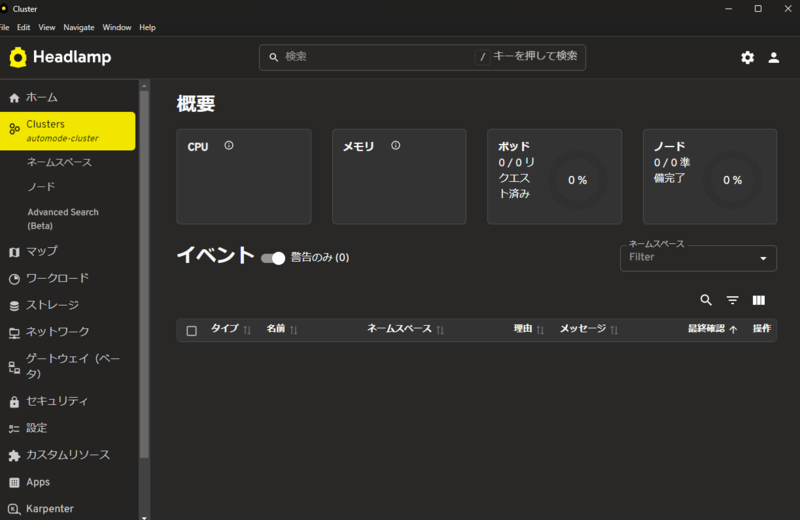Open the events table search icon
The width and height of the screenshot is (800, 520).
click(706, 300)
